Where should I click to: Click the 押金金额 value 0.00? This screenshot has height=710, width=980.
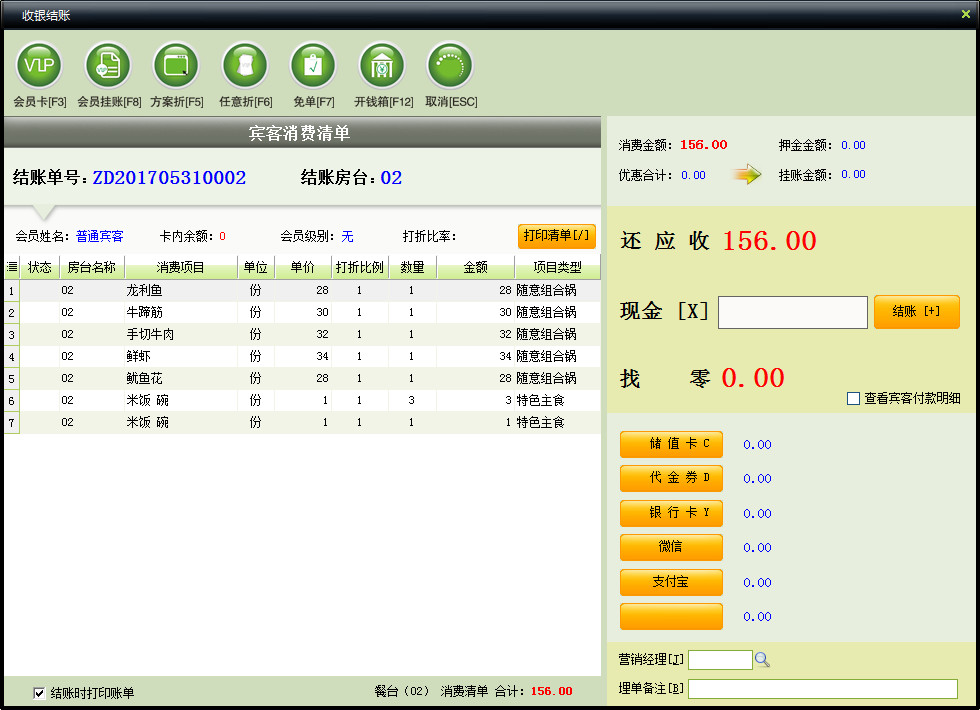(853, 145)
